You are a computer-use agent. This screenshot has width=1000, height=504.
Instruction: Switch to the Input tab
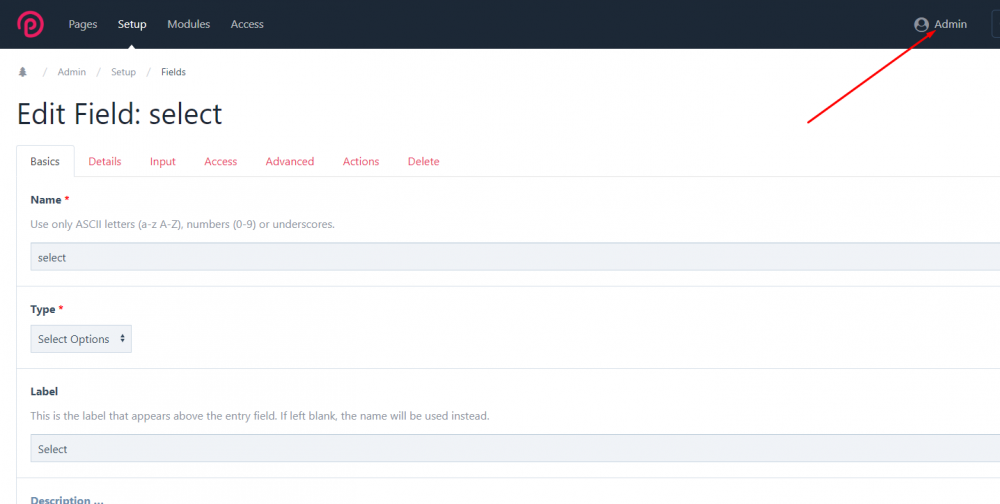[163, 161]
